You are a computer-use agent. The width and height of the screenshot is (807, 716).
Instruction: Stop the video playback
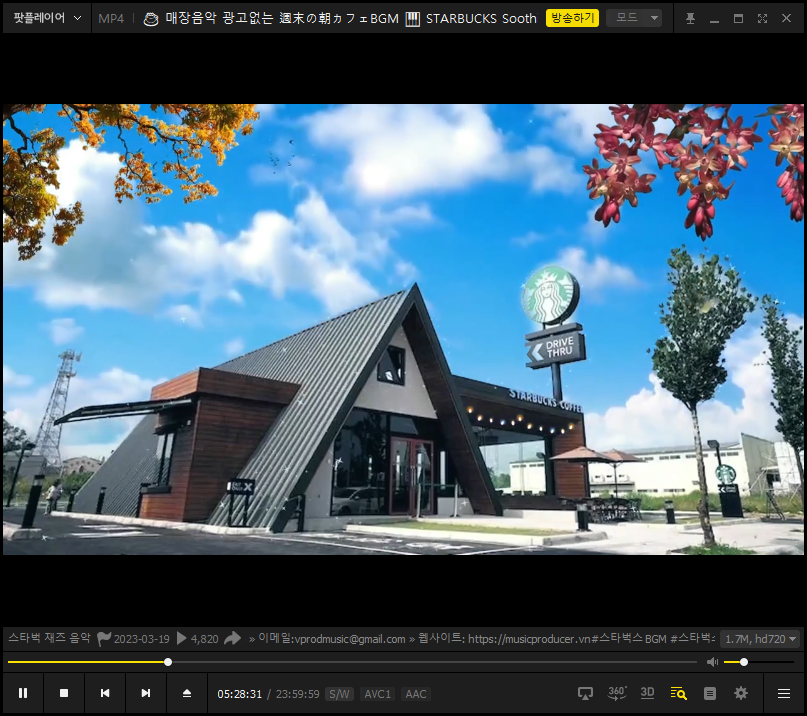click(64, 693)
